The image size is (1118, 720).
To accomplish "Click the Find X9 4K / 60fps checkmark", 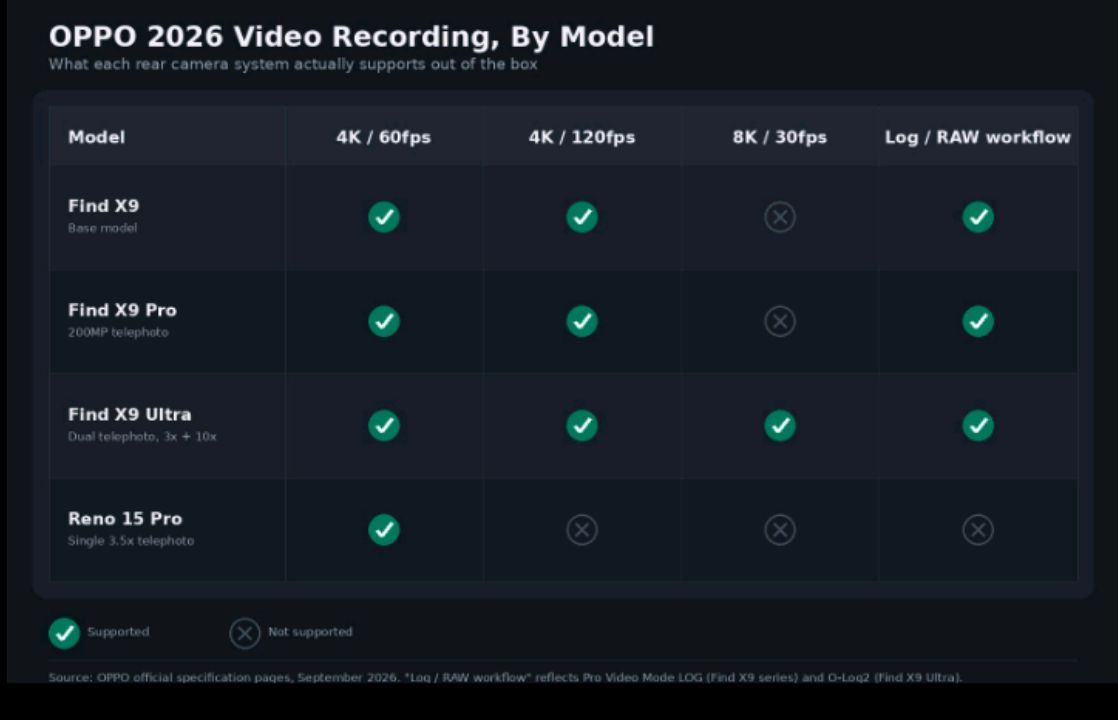I will 384,217.
